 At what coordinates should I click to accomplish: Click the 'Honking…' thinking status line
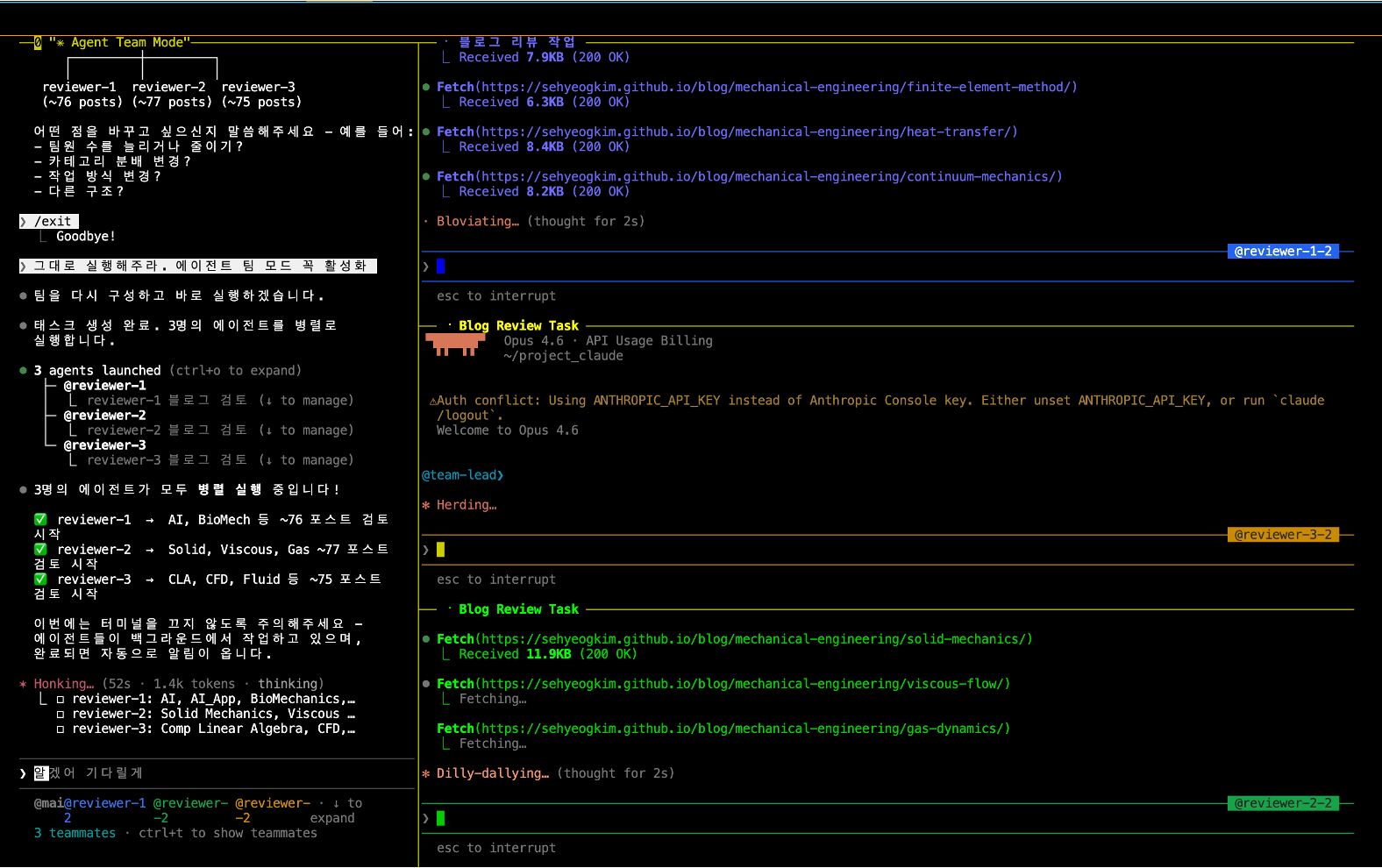click(x=171, y=684)
